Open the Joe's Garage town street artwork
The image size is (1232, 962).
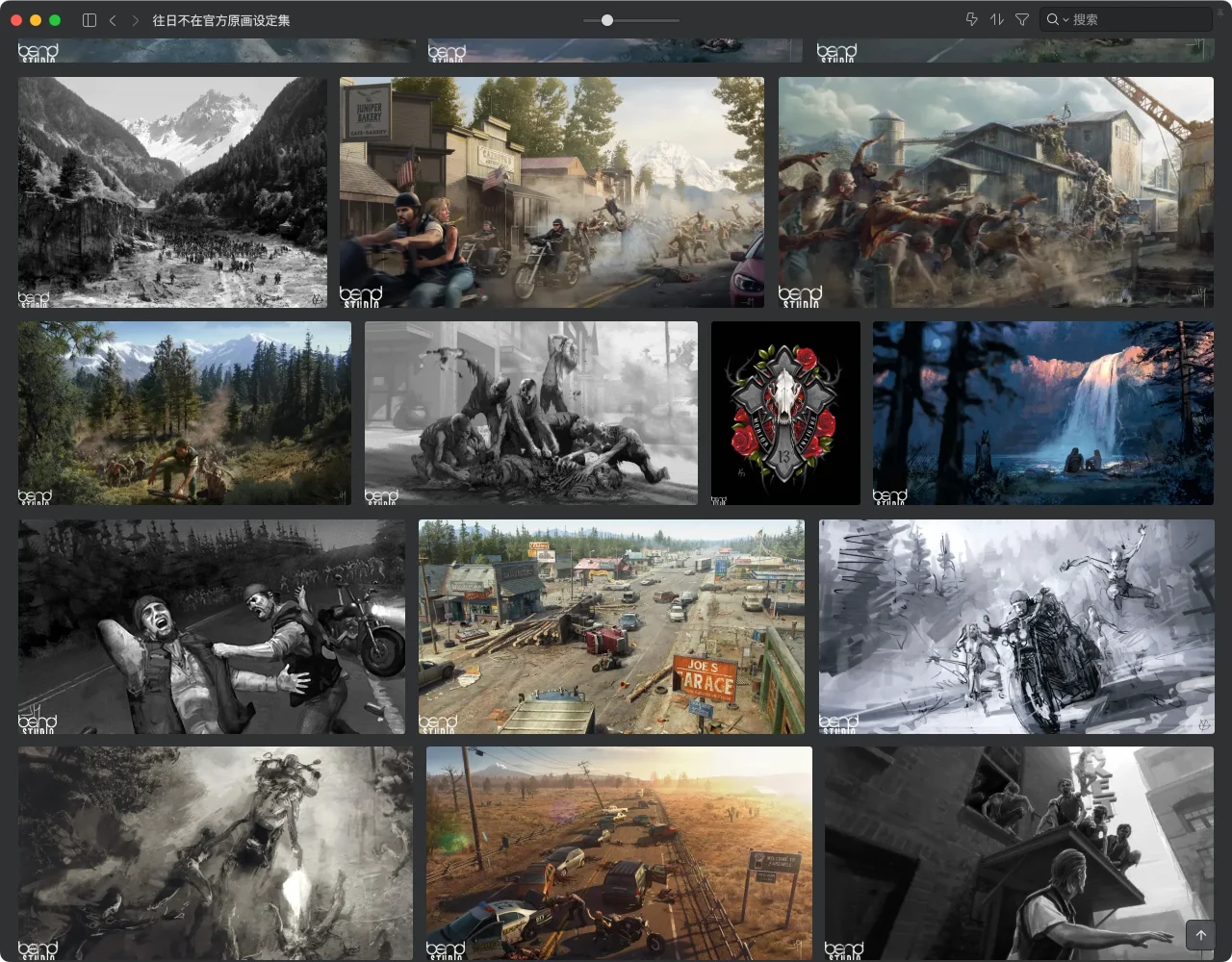point(611,627)
